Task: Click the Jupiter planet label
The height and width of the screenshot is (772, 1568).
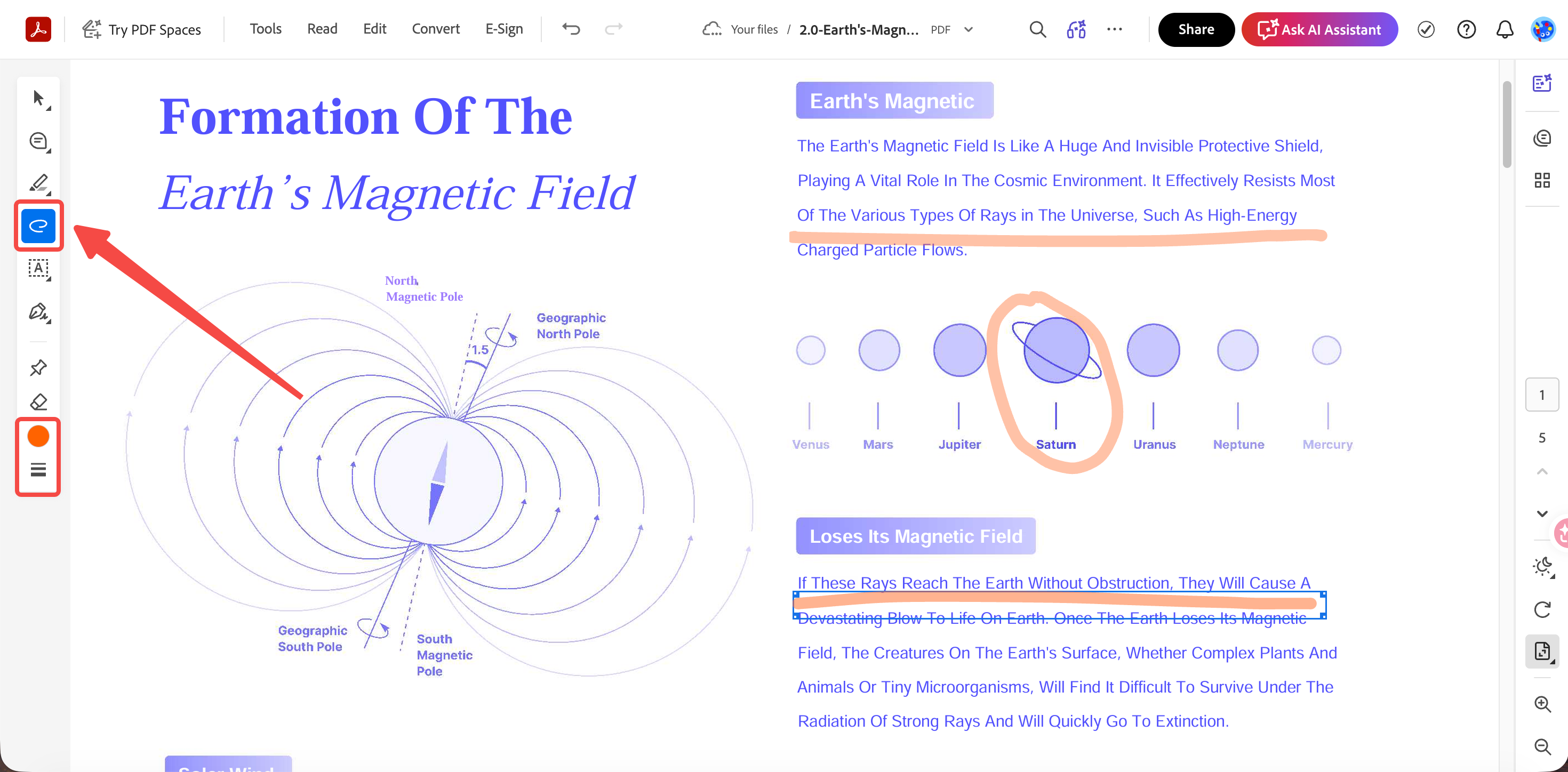Action: pyautogui.click(x=959, y=444)
